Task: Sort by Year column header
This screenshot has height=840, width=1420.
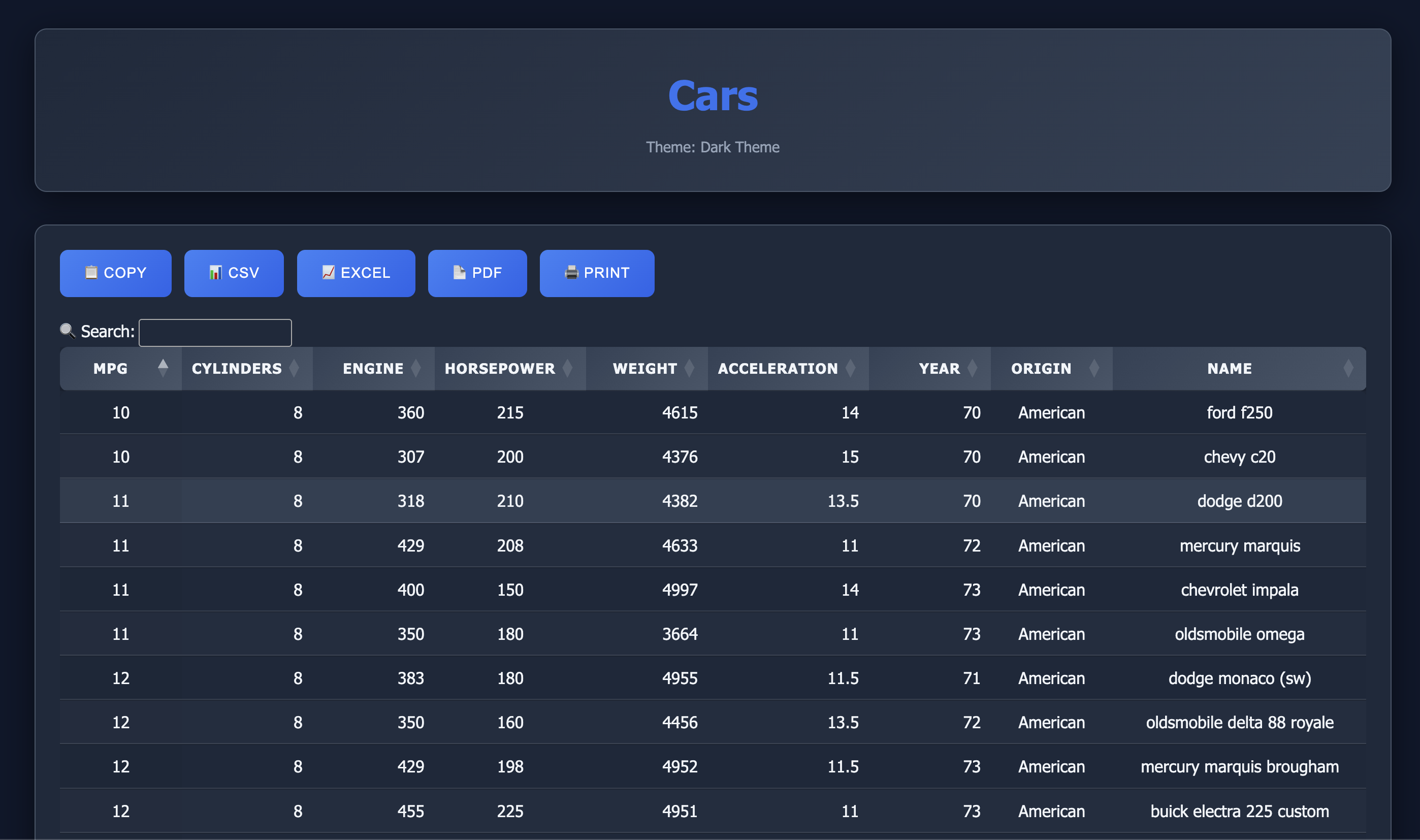Action: click(939, 368)
